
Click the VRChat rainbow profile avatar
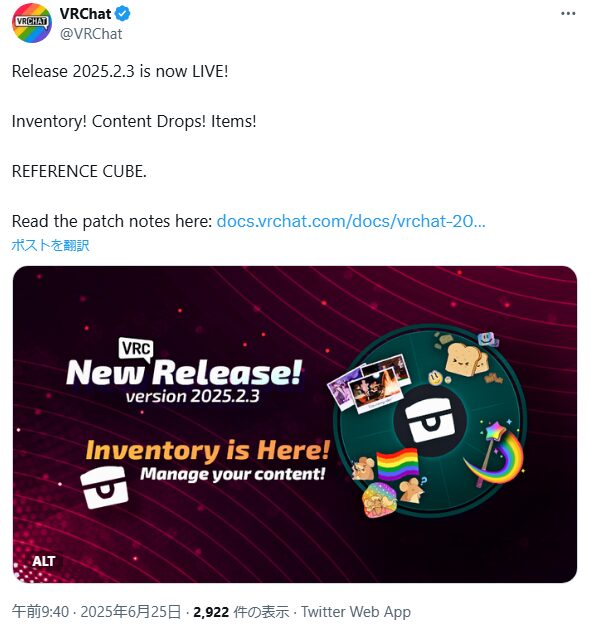[32, 23]
